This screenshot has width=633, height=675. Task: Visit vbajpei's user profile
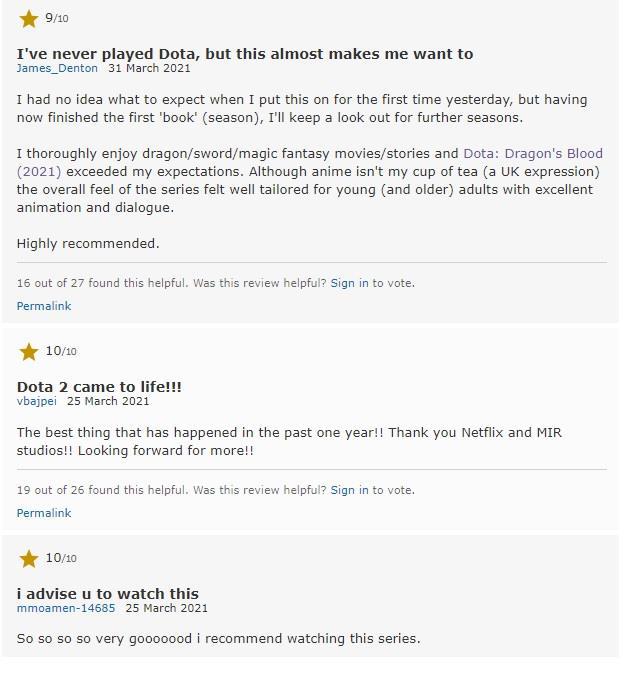(37, 401)
